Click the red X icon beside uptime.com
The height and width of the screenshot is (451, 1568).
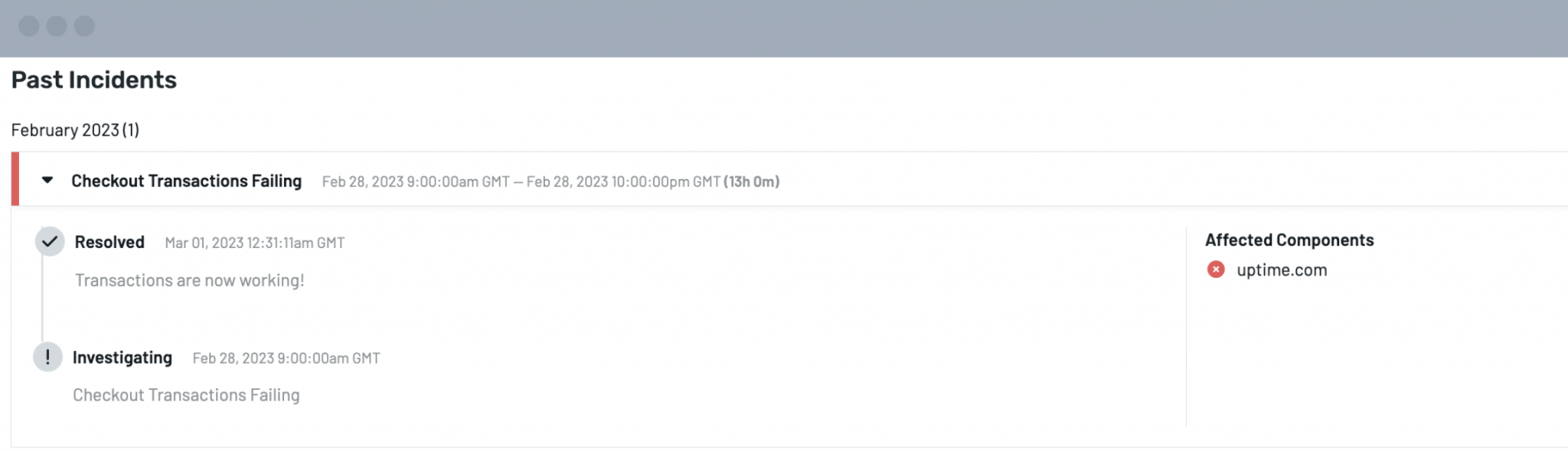(x=1216, y=270)
